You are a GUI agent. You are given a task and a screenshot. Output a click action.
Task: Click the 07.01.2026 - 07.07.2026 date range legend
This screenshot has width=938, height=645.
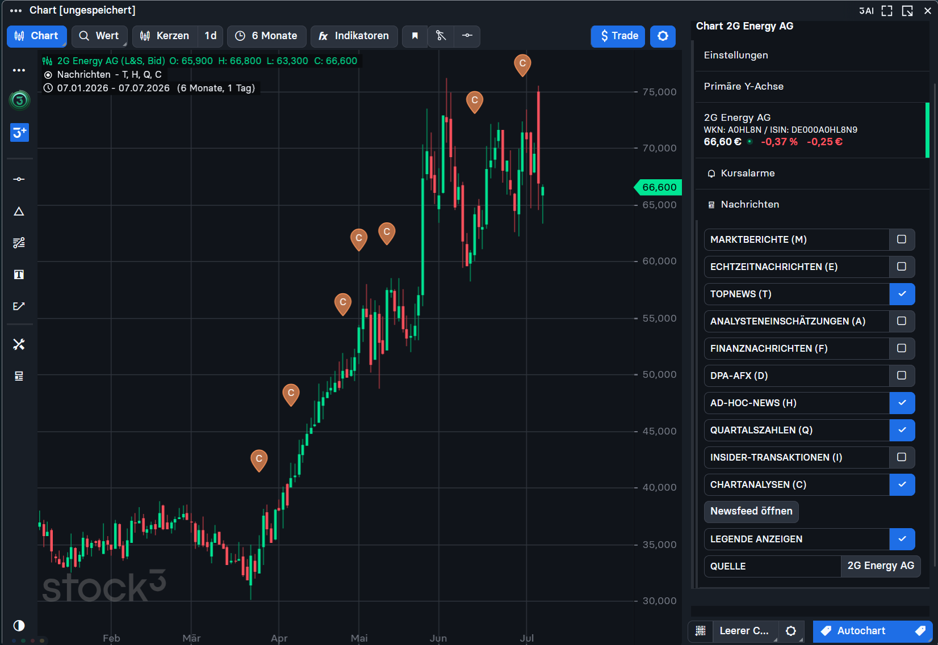pyautogui.click(x=150, y=89)
